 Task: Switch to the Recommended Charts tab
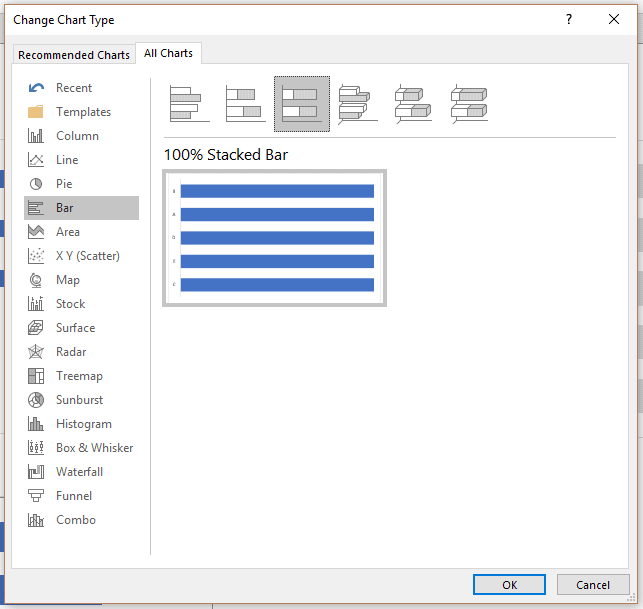tap(74, 55)
